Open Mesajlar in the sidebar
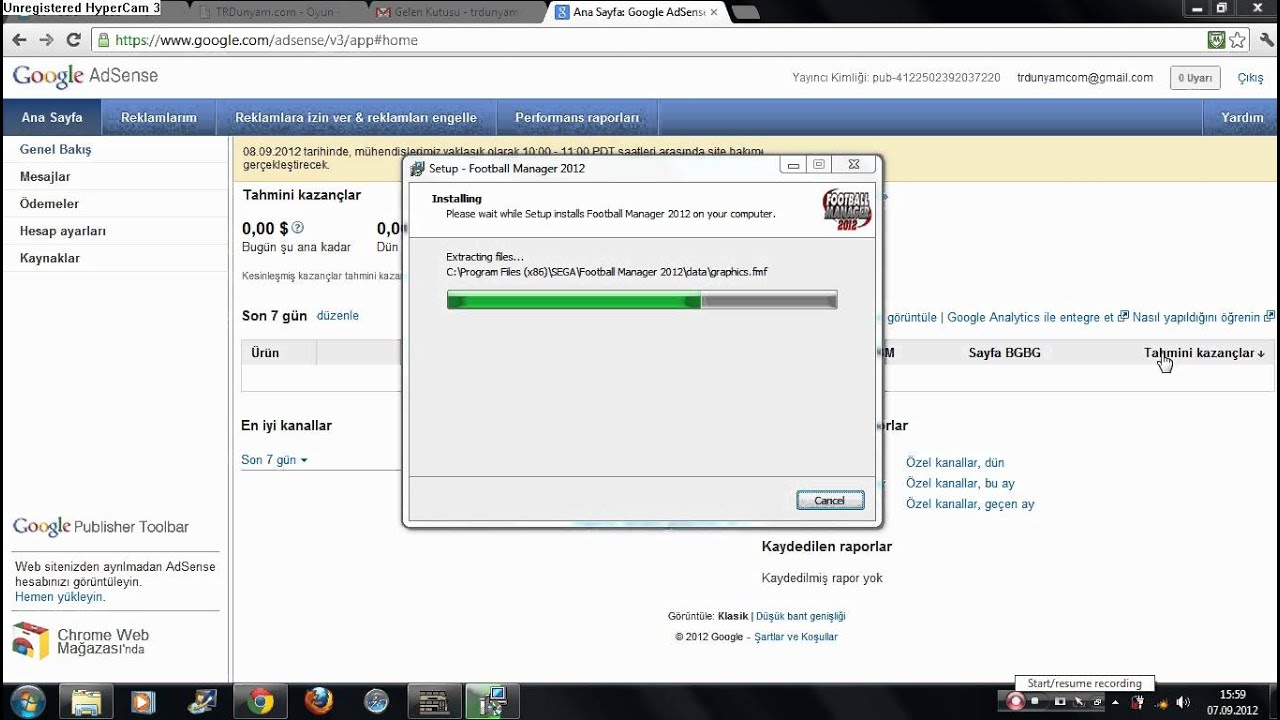1280x720 pixels. click(x=45, y=176)
